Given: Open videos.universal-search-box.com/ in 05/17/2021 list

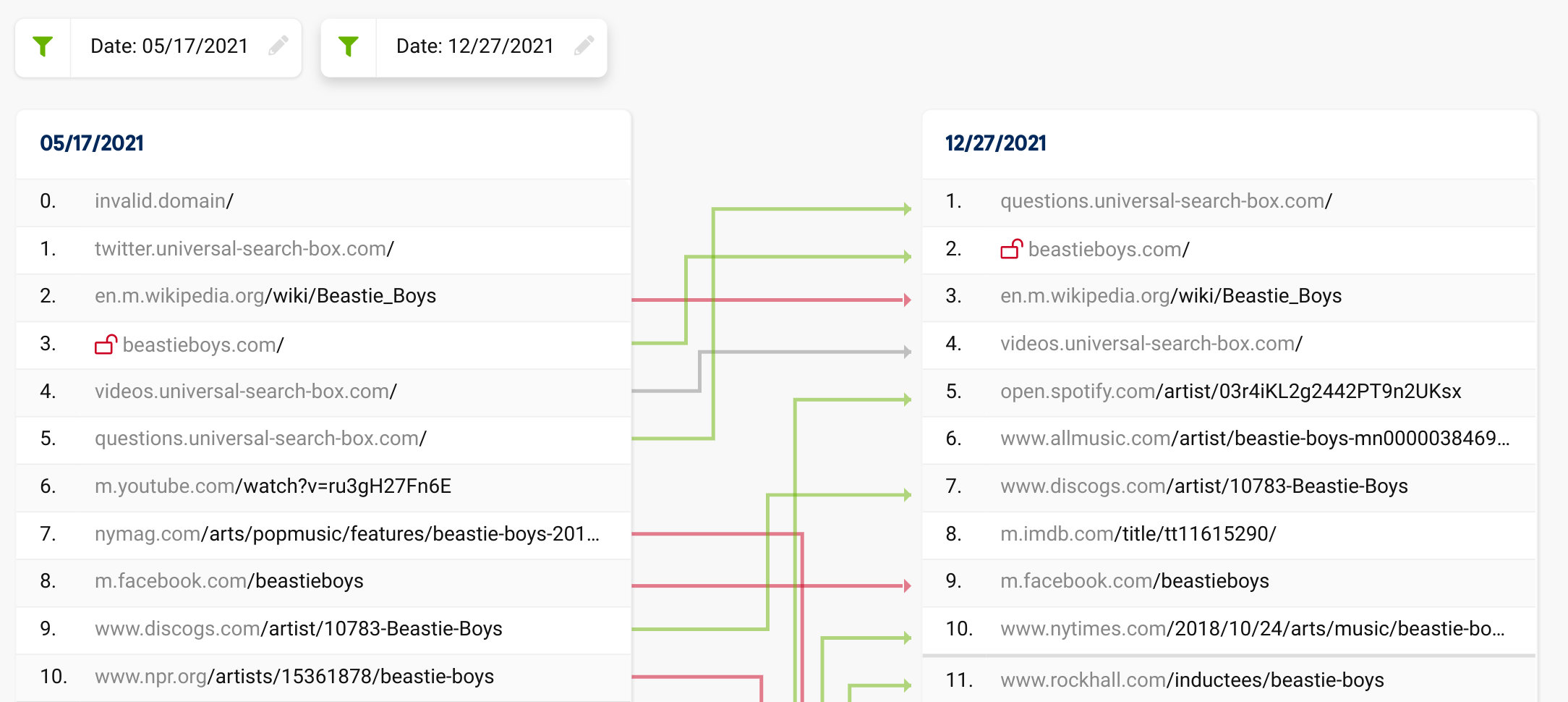Looking at the screenshot, I should coord(246,392).
